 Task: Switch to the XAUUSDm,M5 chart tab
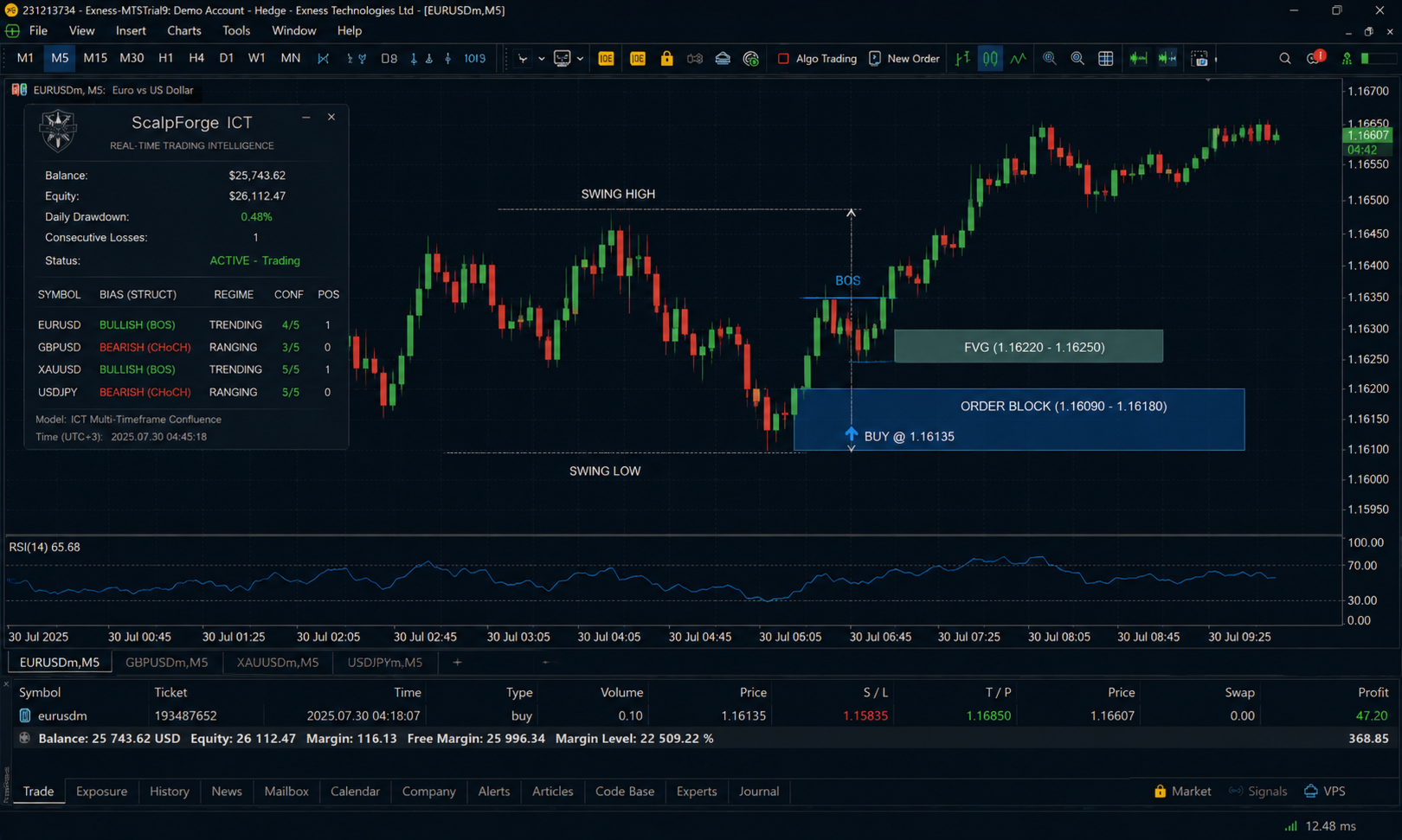(x=278, y=662)
